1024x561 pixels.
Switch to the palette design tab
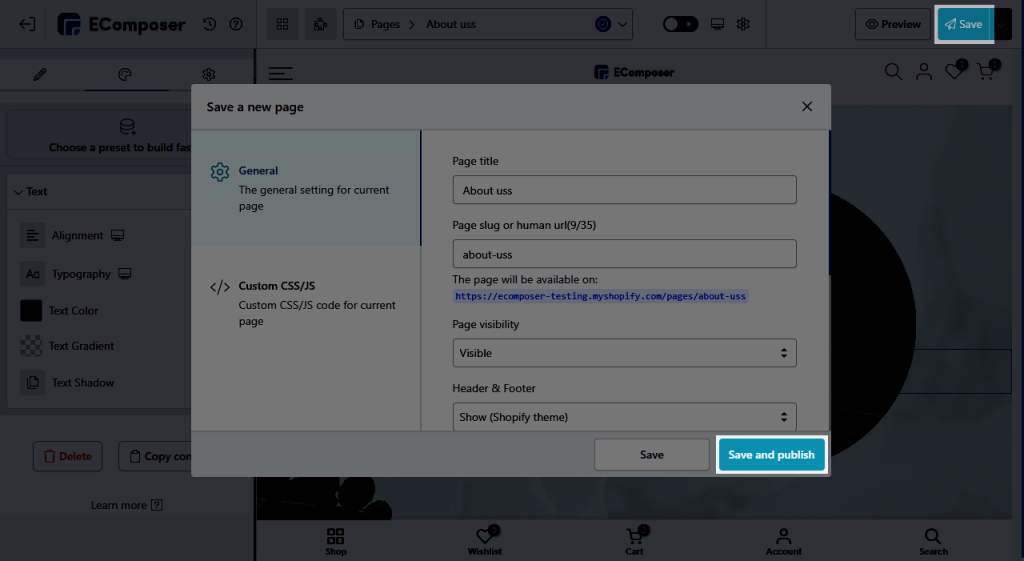pos(125,74)
